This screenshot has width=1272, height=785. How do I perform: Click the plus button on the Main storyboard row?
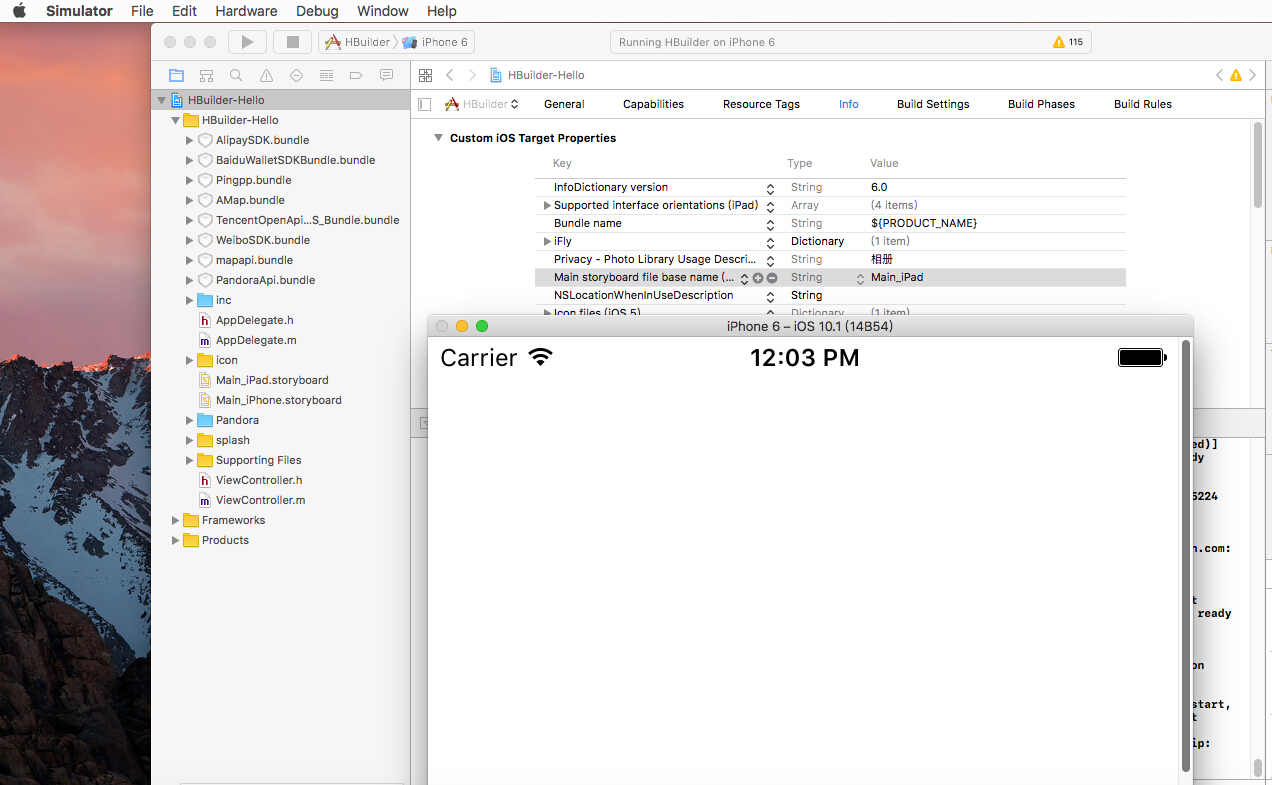(758, 278)
